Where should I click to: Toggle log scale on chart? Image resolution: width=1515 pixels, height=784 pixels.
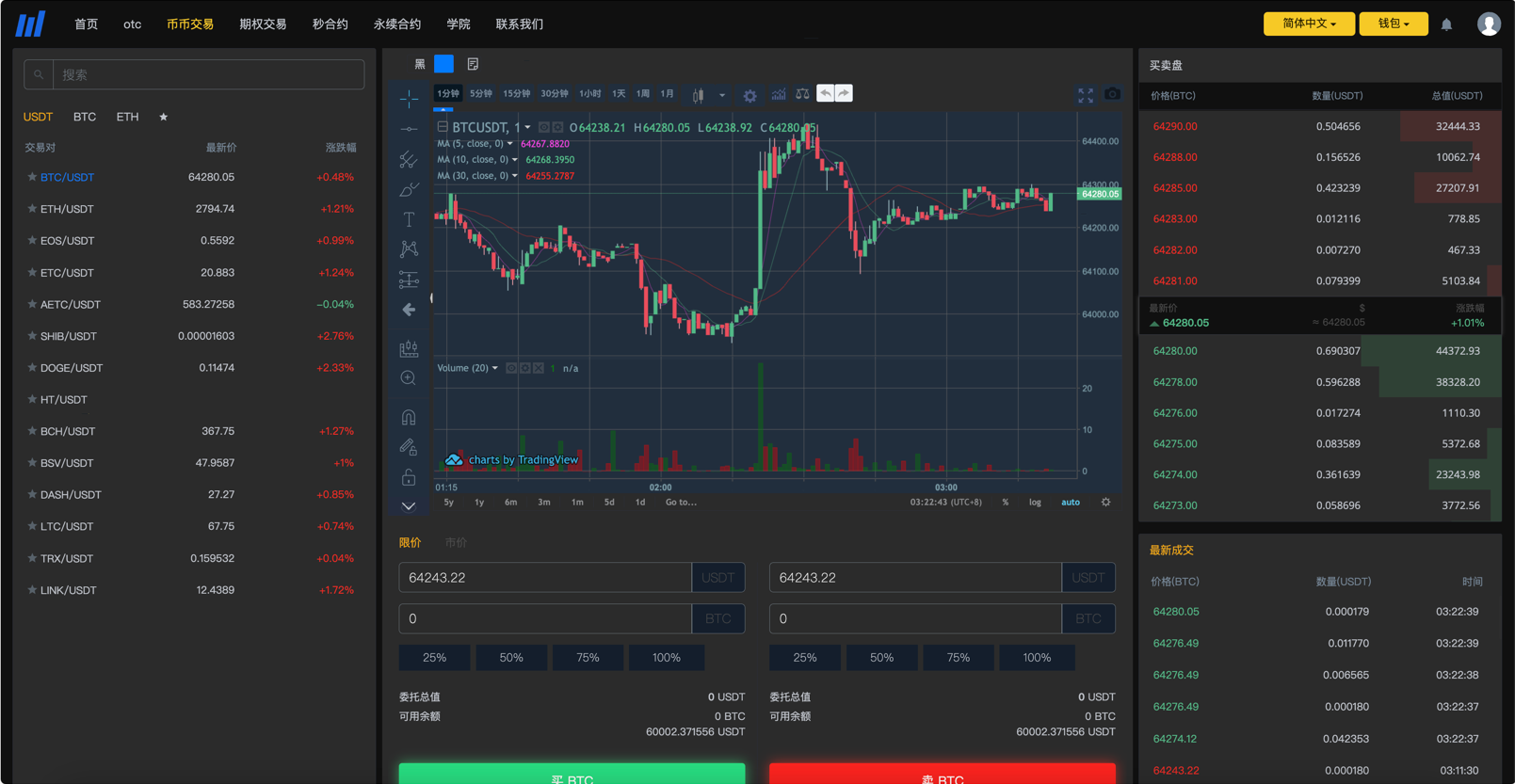(1035, 503)
